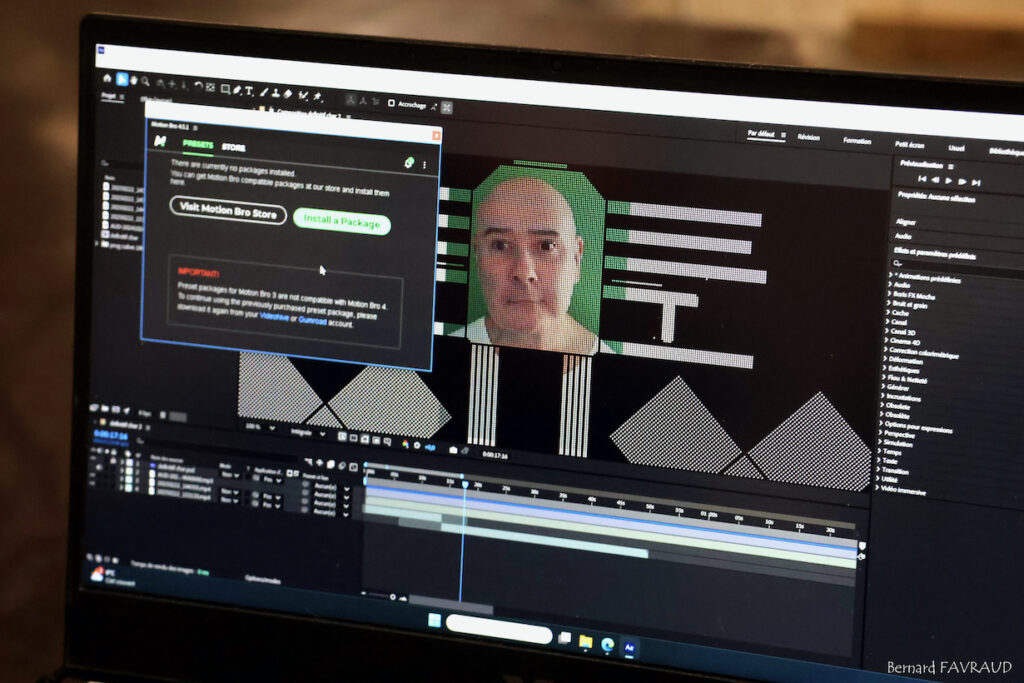The height and width of the screenshot is (683, 1024).
Task: Select the Puppet Pin tool
Action: click(x=318, y=97)
